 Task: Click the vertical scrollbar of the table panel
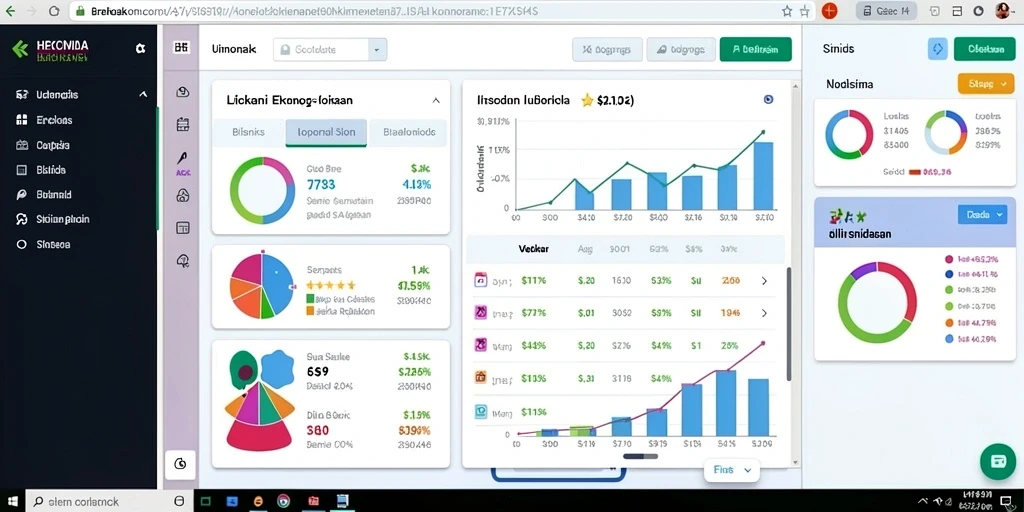(x=789, y=323)
